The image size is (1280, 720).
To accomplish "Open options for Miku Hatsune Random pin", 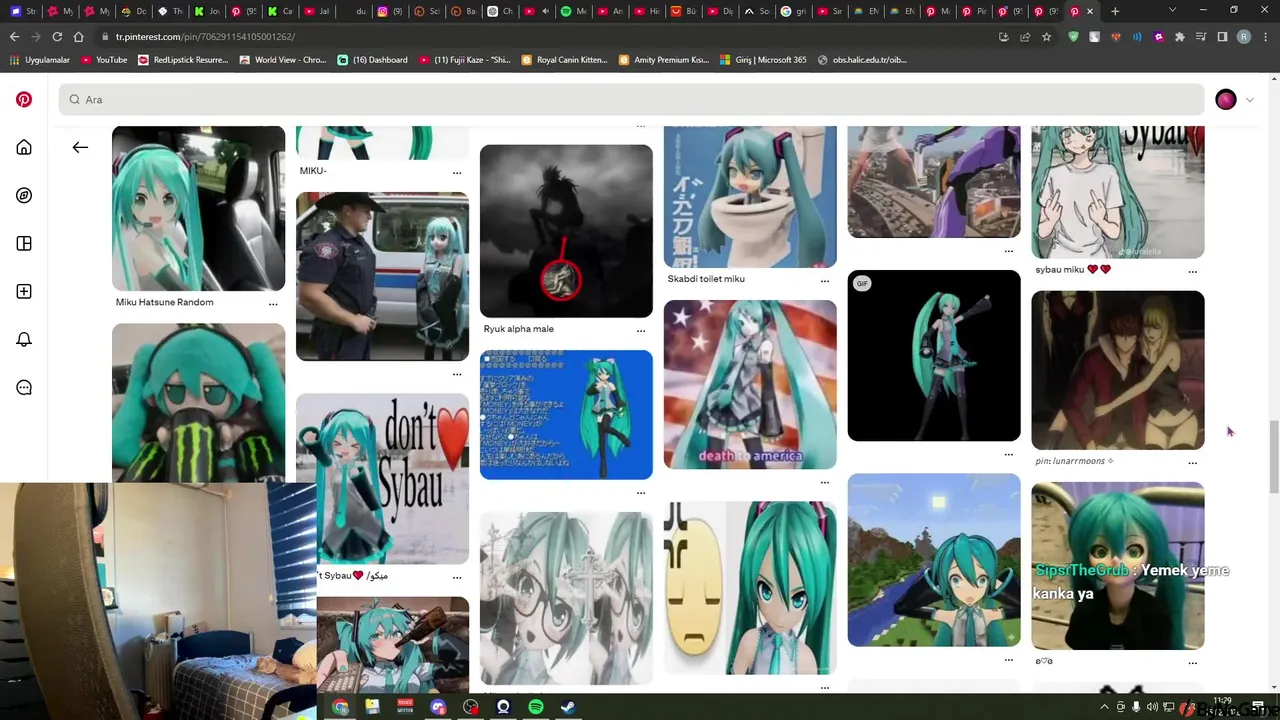I will (273, 303).
